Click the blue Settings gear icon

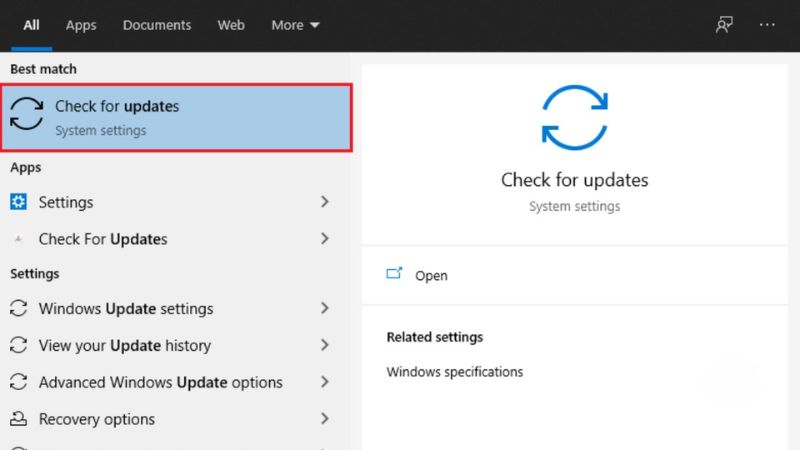coord(18,202)
